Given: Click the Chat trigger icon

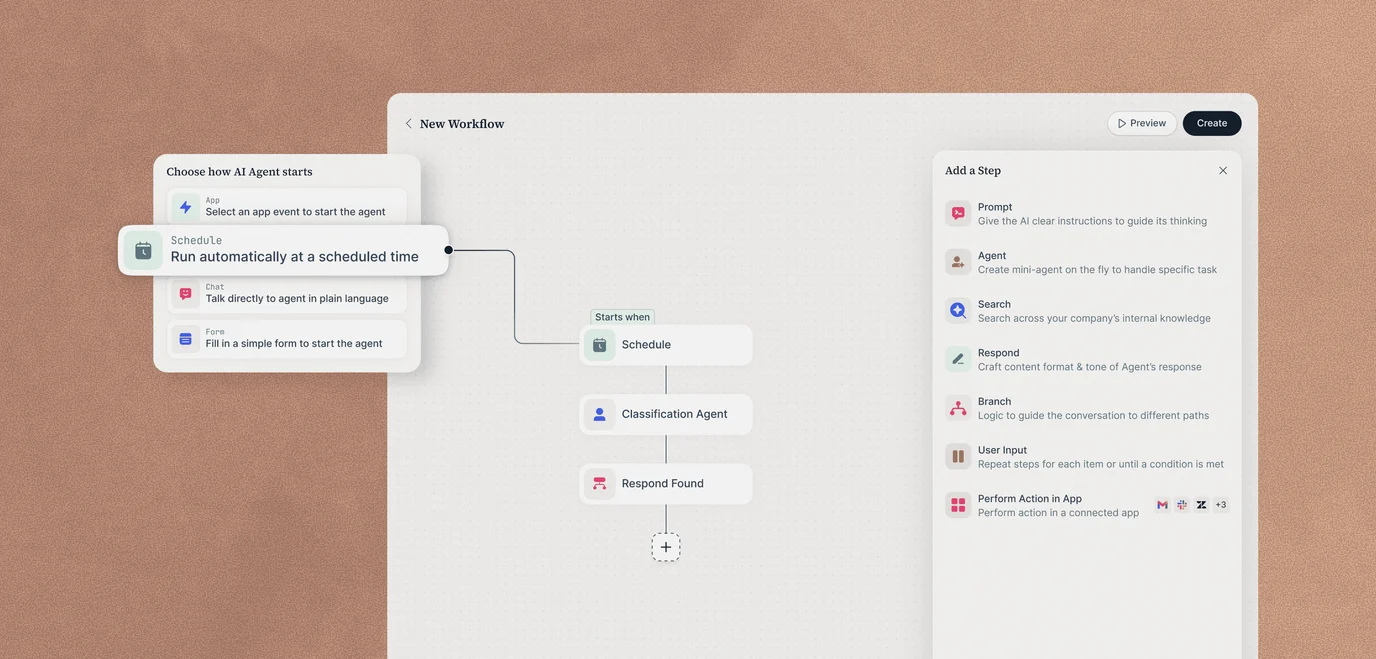Looking at the screenshot, I should [185, 294].
